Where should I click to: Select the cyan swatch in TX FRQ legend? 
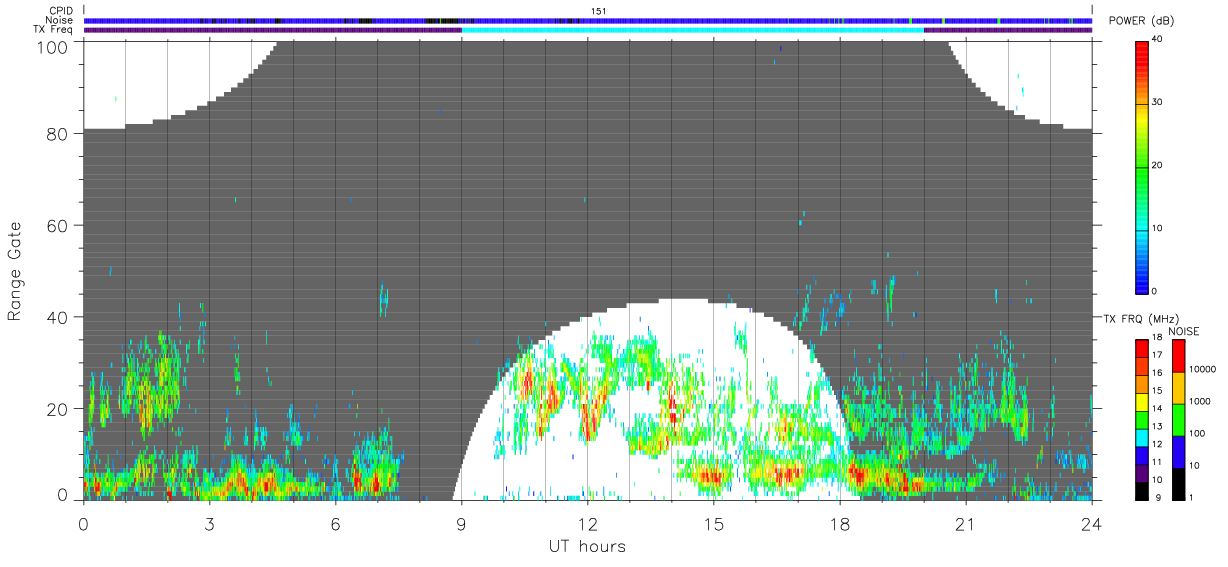coord(1142,437)
